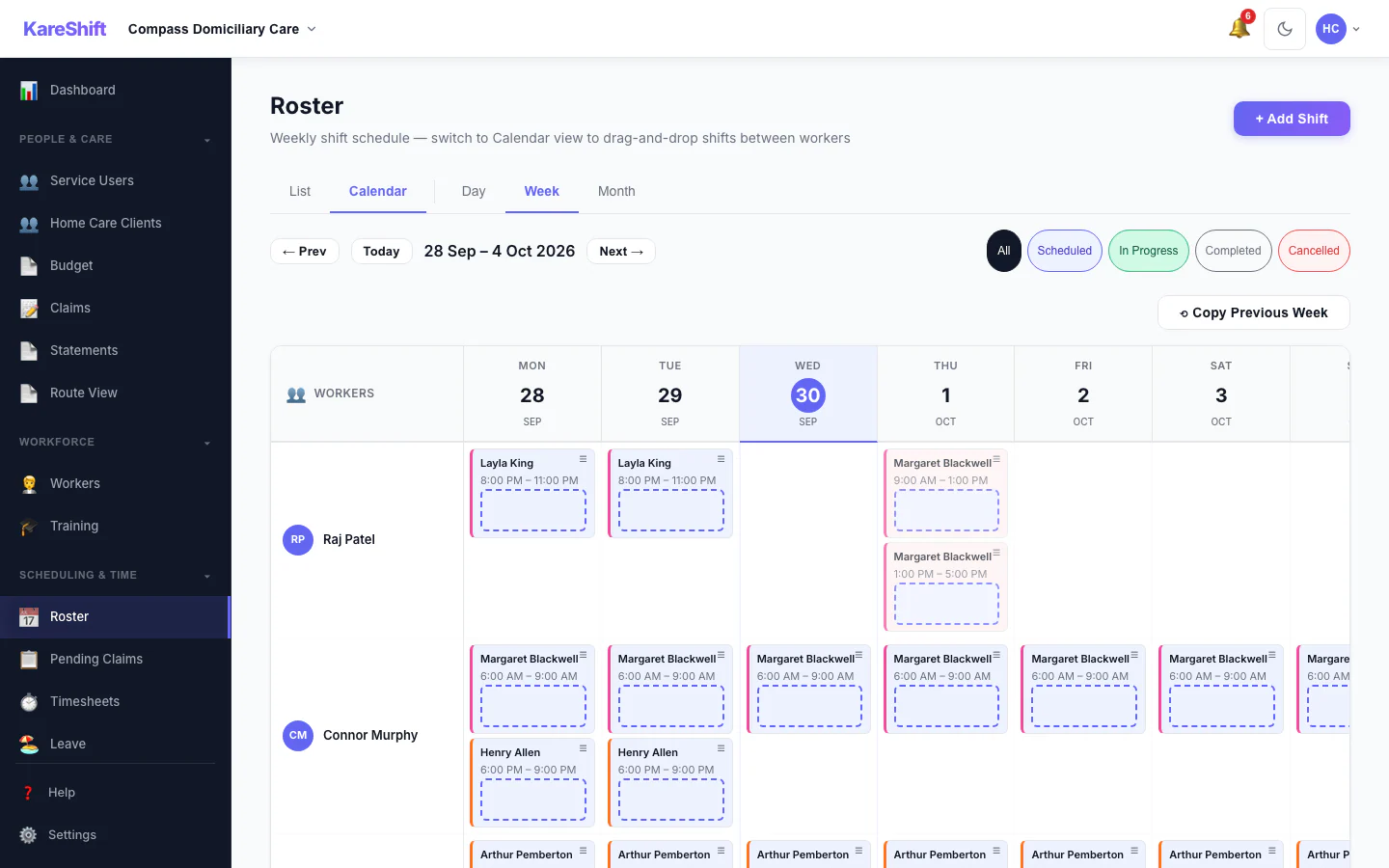Open Margaret Blackwell 9:00 AM Thursday shift menu
1389x868 pixels.
tap(996, 459)
